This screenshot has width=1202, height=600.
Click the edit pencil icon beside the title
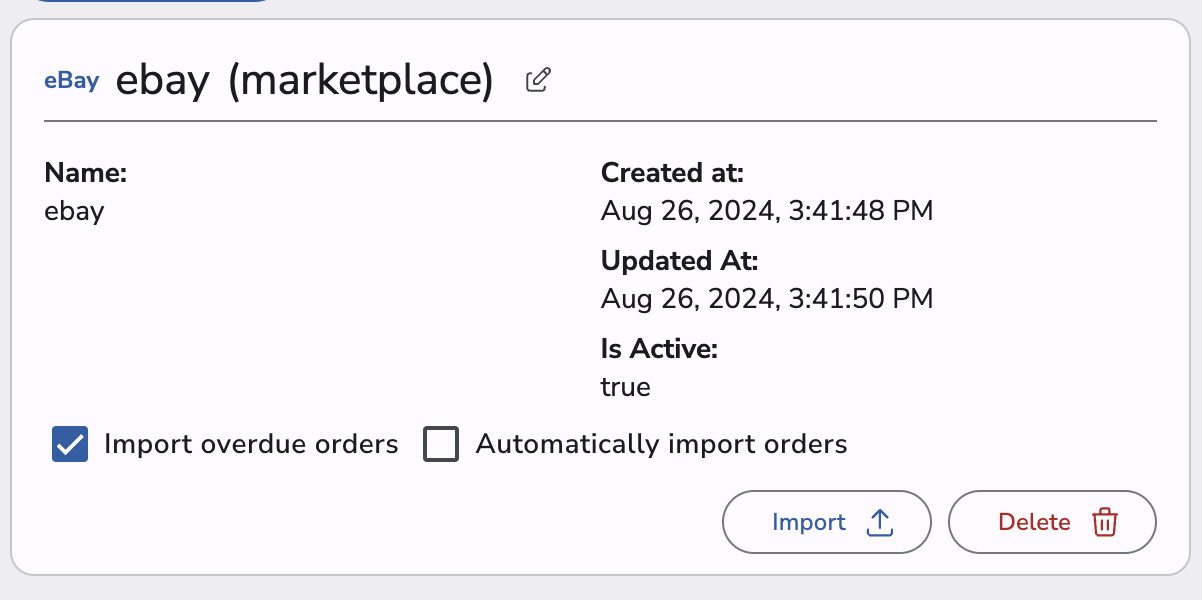(x=537, y=80)
